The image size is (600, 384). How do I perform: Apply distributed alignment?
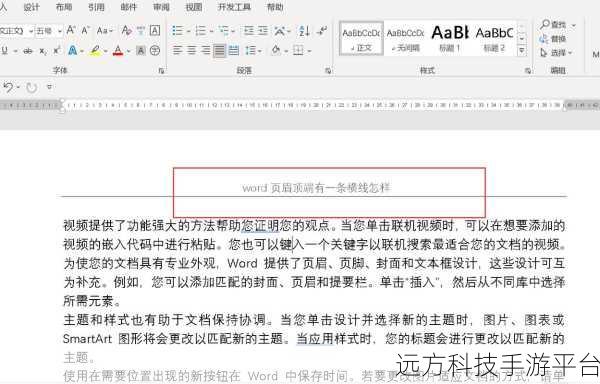click(234, 50)
